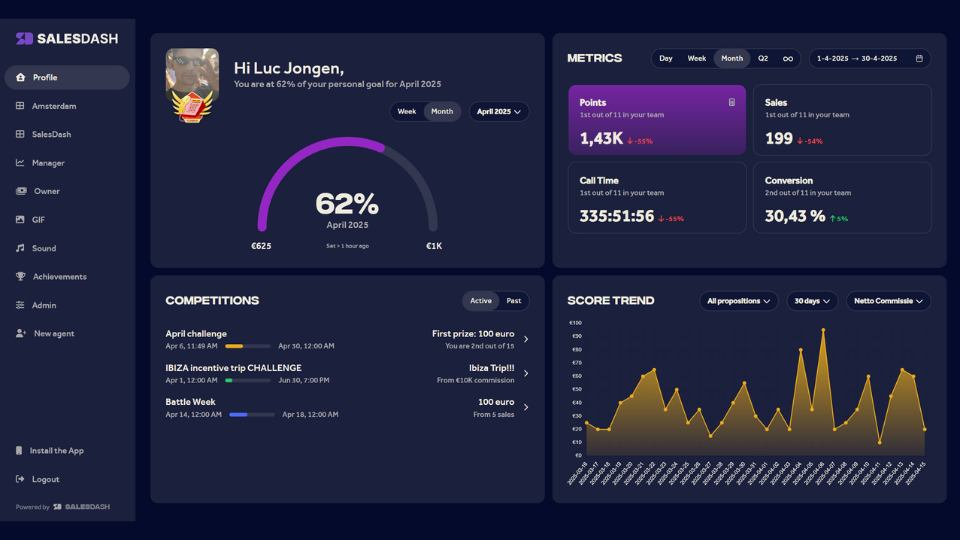Open the April 2025 dropdown

pos(498,111)
